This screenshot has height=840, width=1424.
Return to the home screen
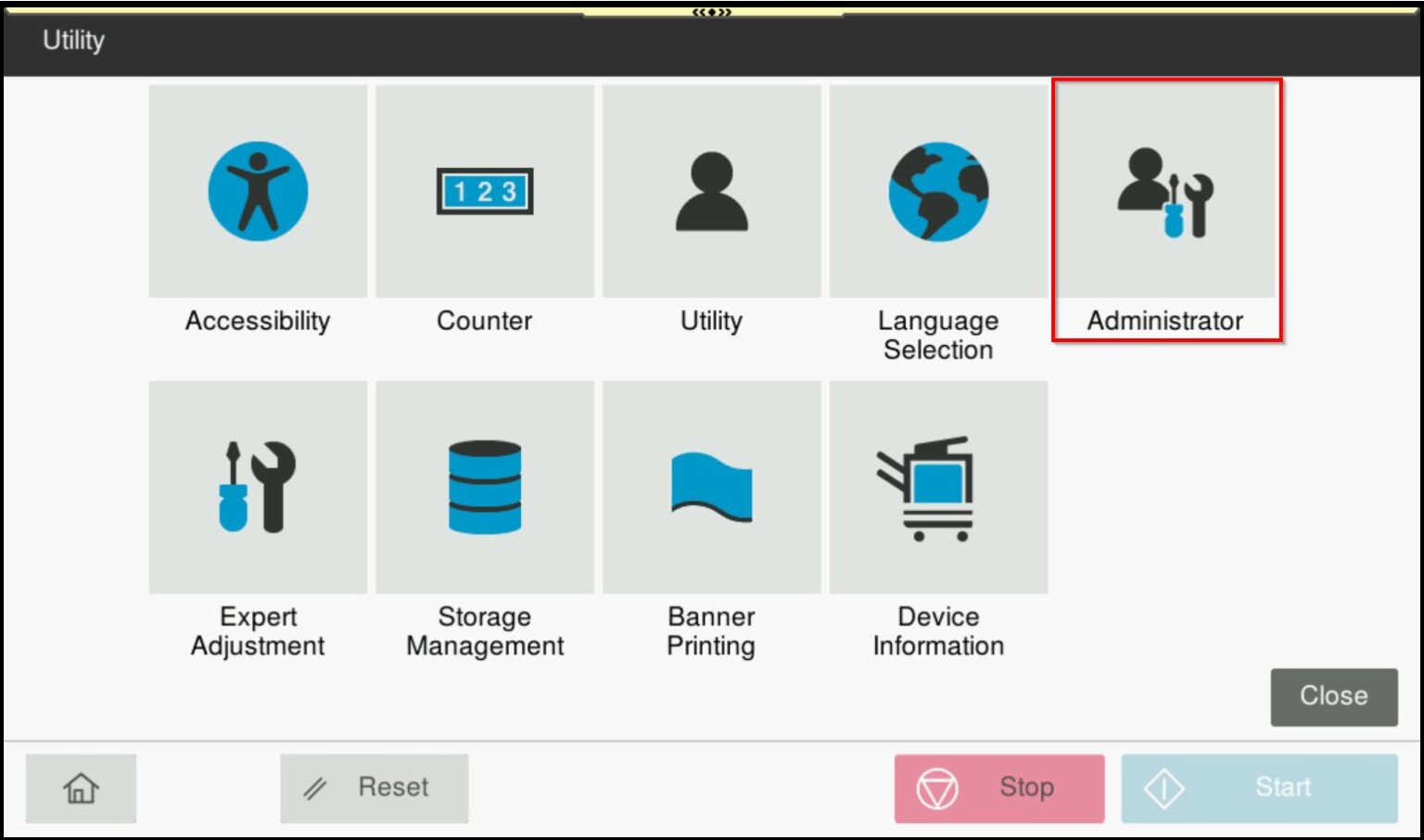tap(81, 787)
